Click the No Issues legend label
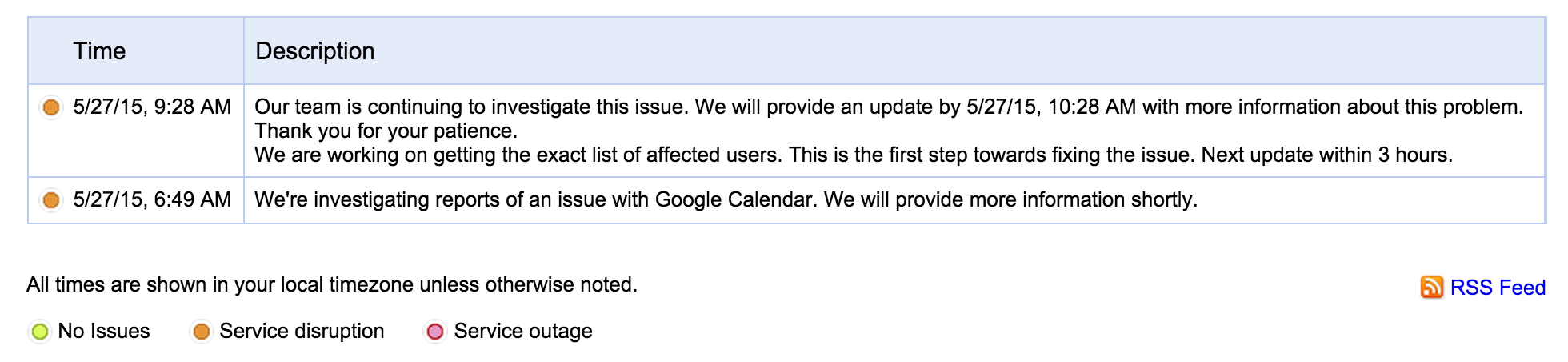The width and height of the screenshot is (1568, 362). 104,332
